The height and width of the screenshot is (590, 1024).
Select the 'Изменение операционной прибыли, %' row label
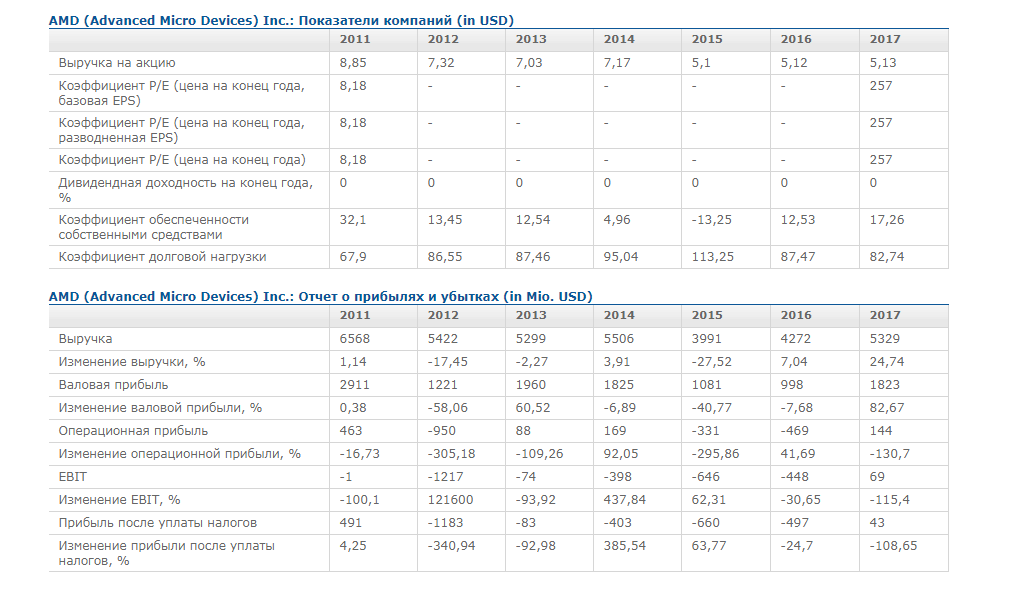180,453
